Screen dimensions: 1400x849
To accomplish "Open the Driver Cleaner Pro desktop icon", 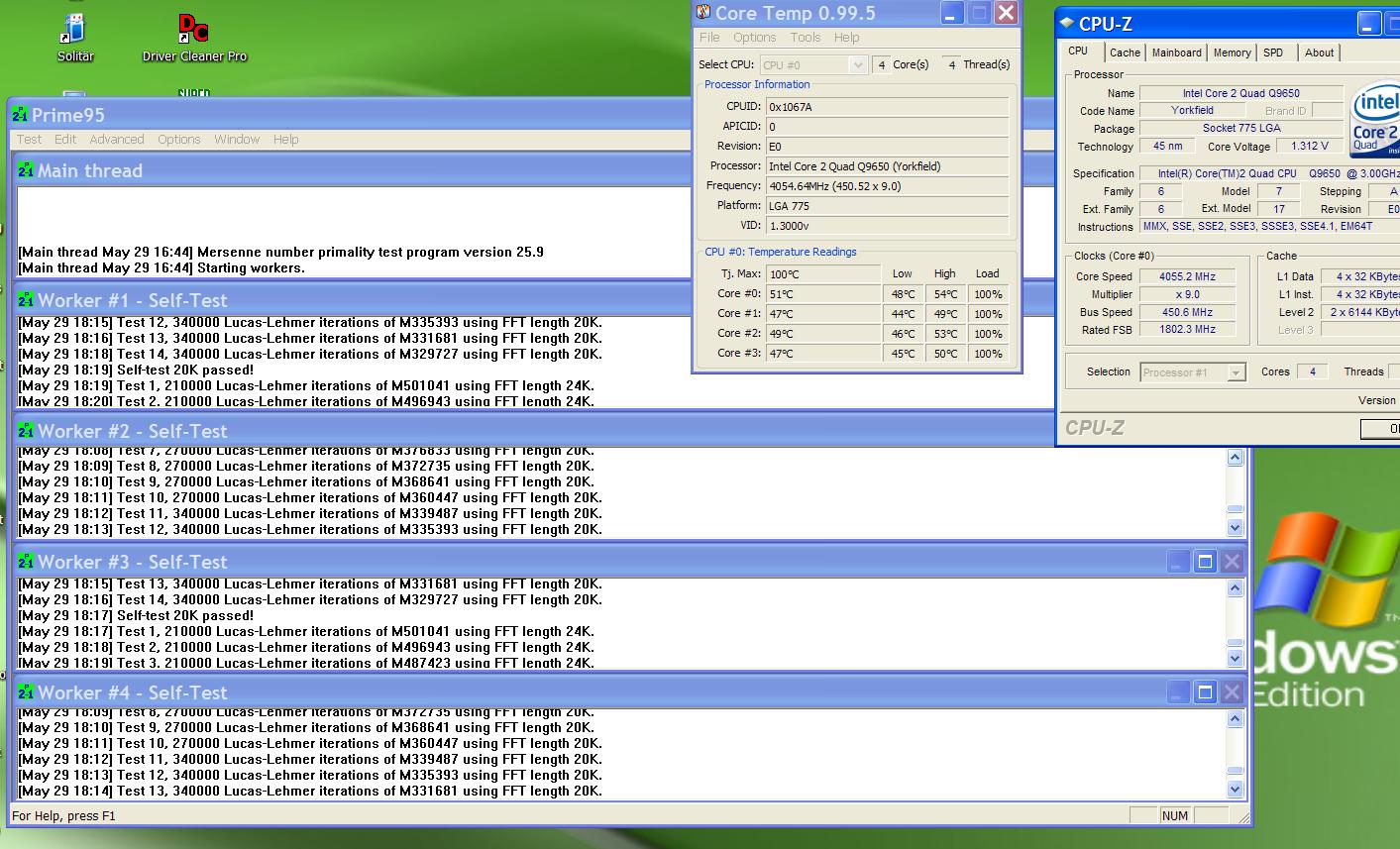I will [x=193, y=29].
